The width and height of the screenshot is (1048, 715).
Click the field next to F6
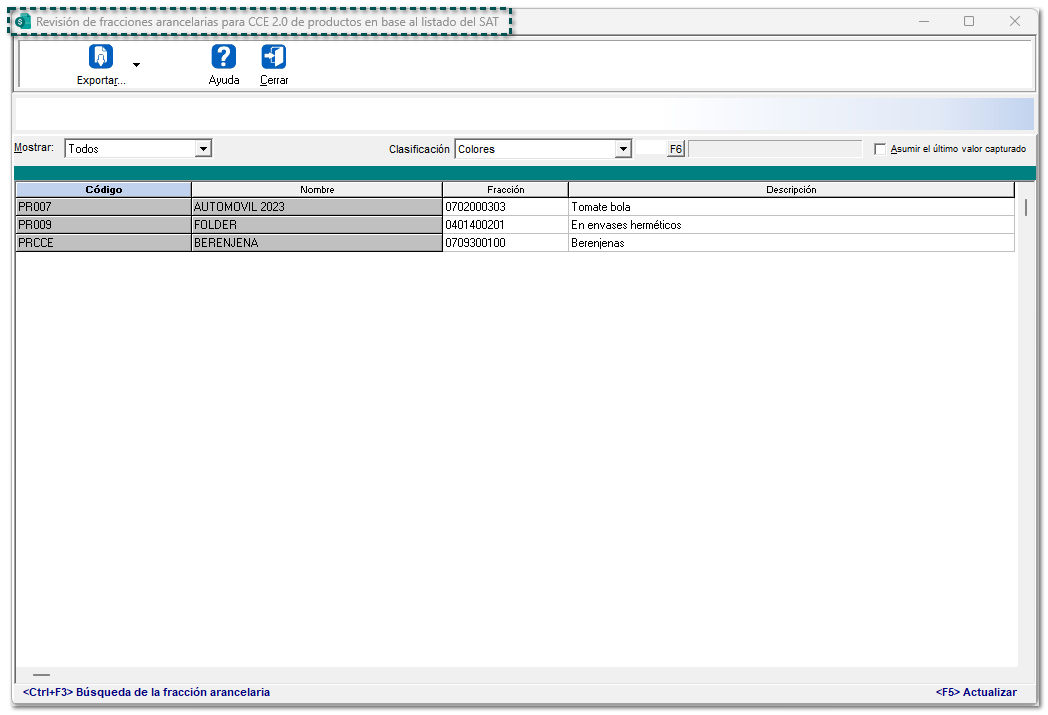coord(774,149)
